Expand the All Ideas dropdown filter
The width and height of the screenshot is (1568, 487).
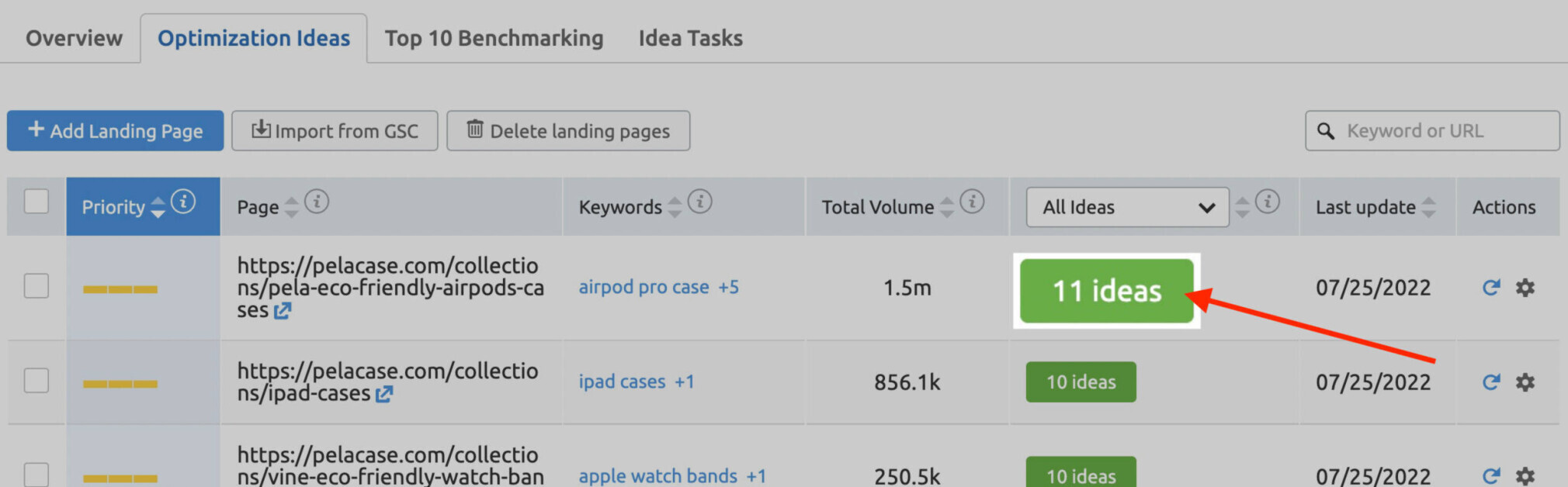tap(1127, 207)
